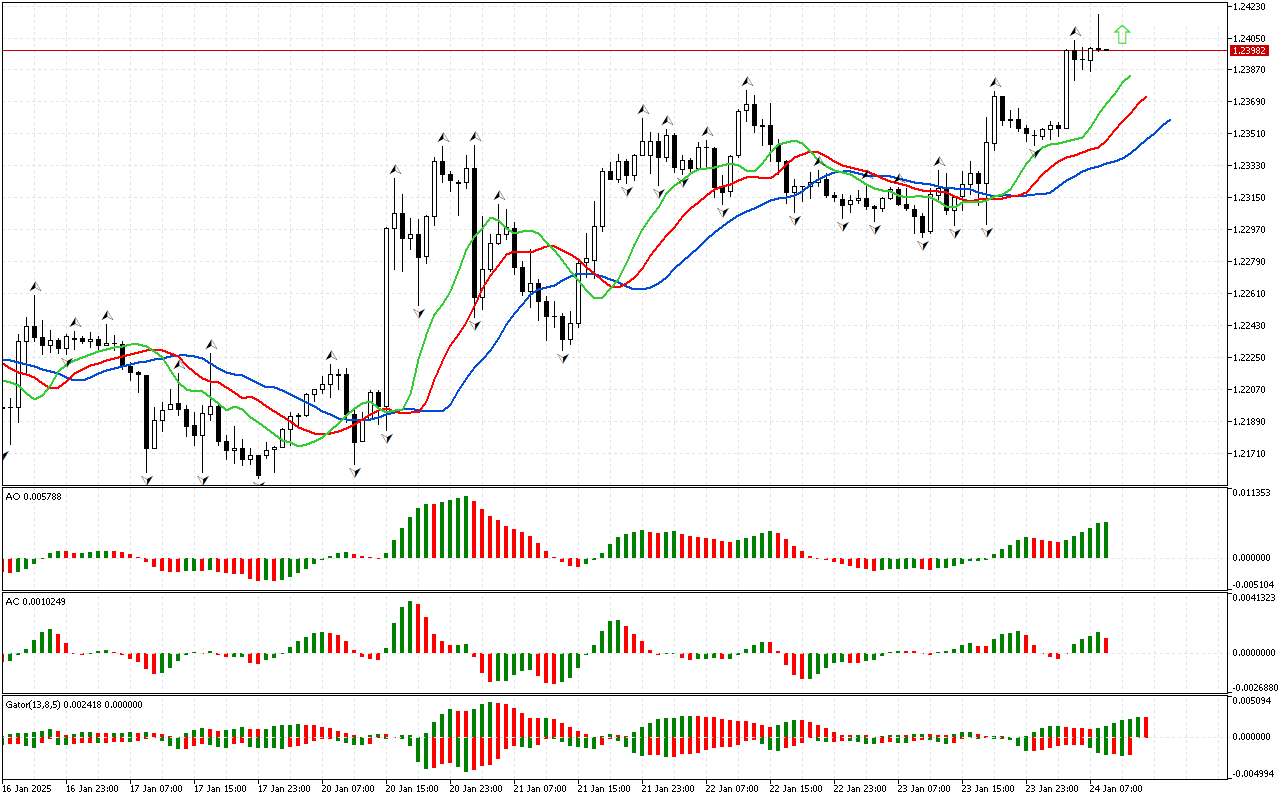
Task: Click price scale value 1.22430
Action: pos(1248,325)
